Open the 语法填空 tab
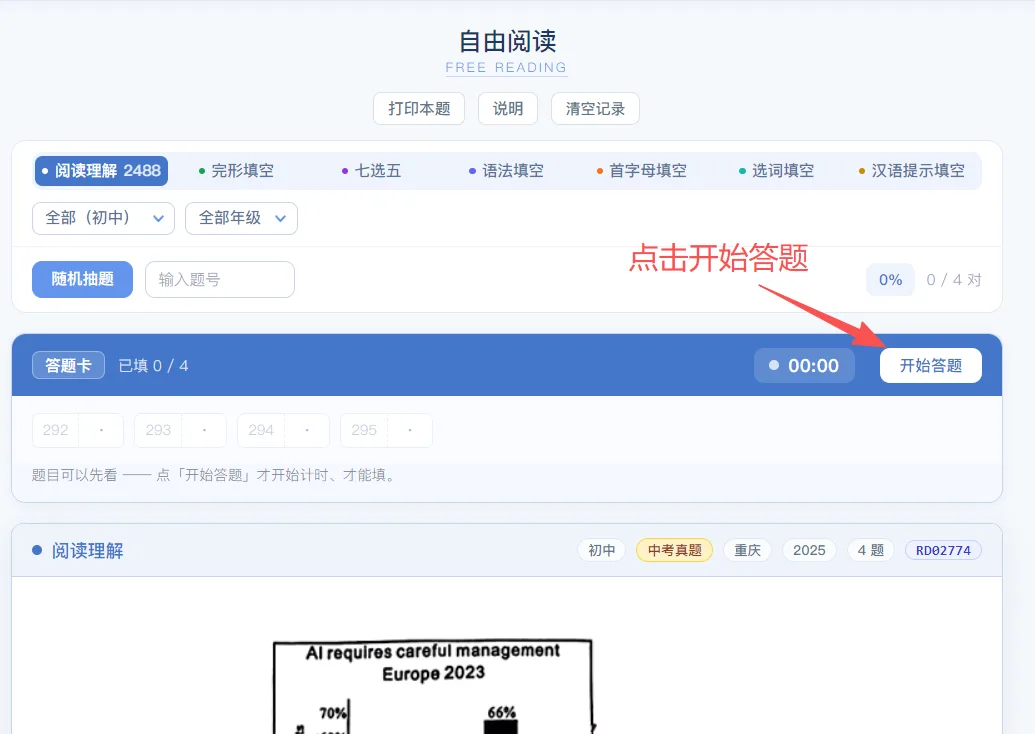1035x734 pixels. [x=506, y=171]
